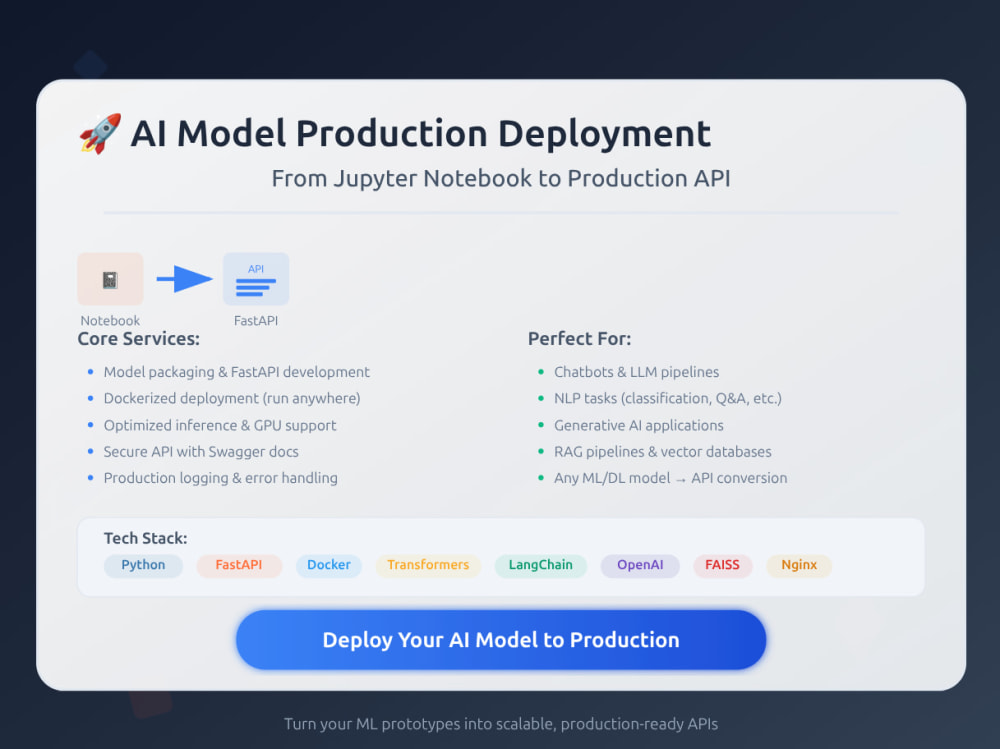Select the FastAPI tech tag

239,565
